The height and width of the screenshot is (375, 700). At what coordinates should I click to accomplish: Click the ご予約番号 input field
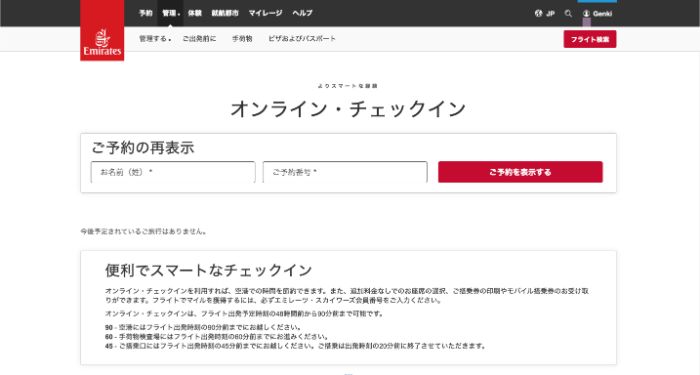345,172
